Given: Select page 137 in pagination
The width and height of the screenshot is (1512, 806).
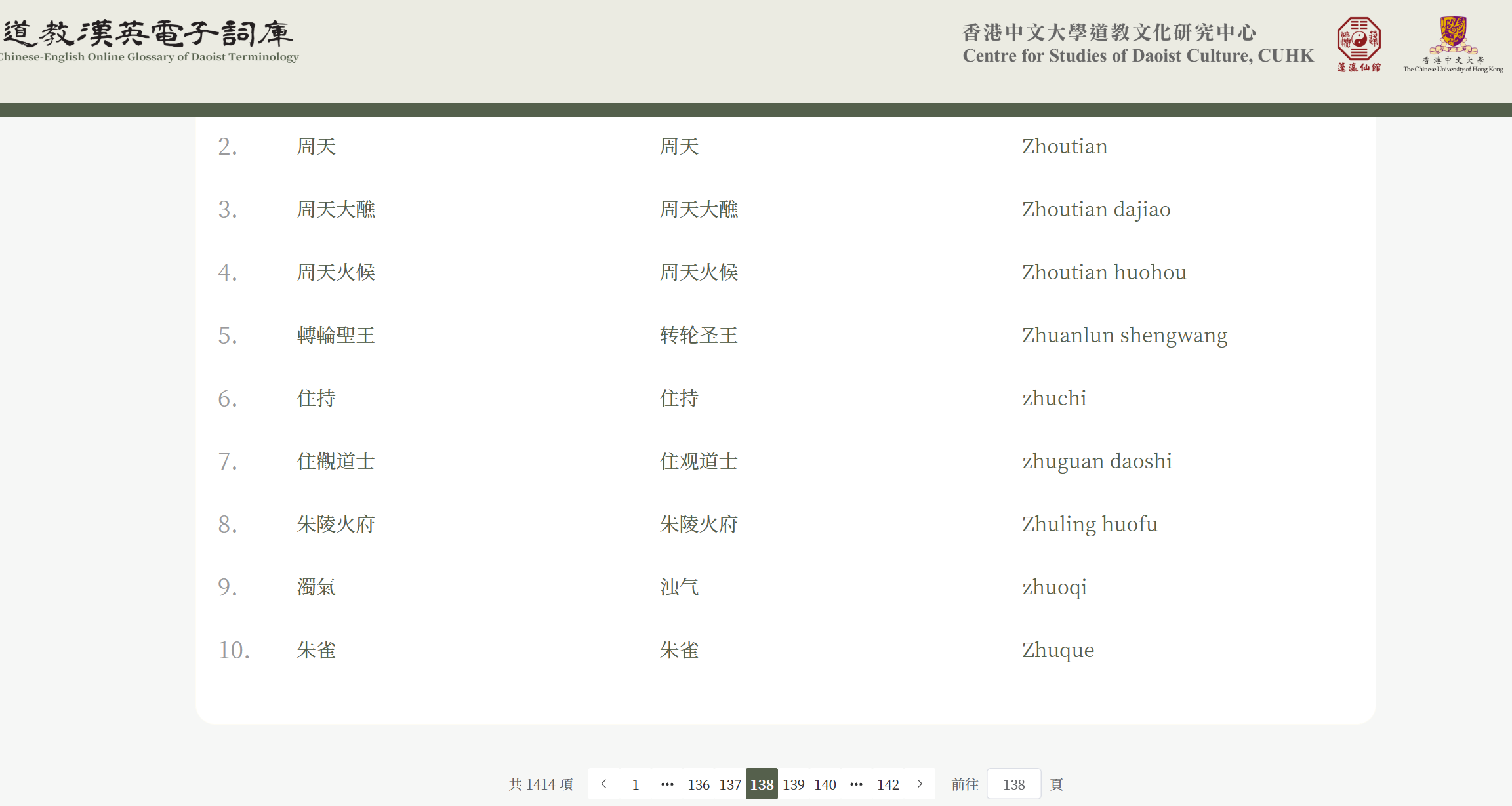Looking at the screenshot, I should (x=730, y=784).
